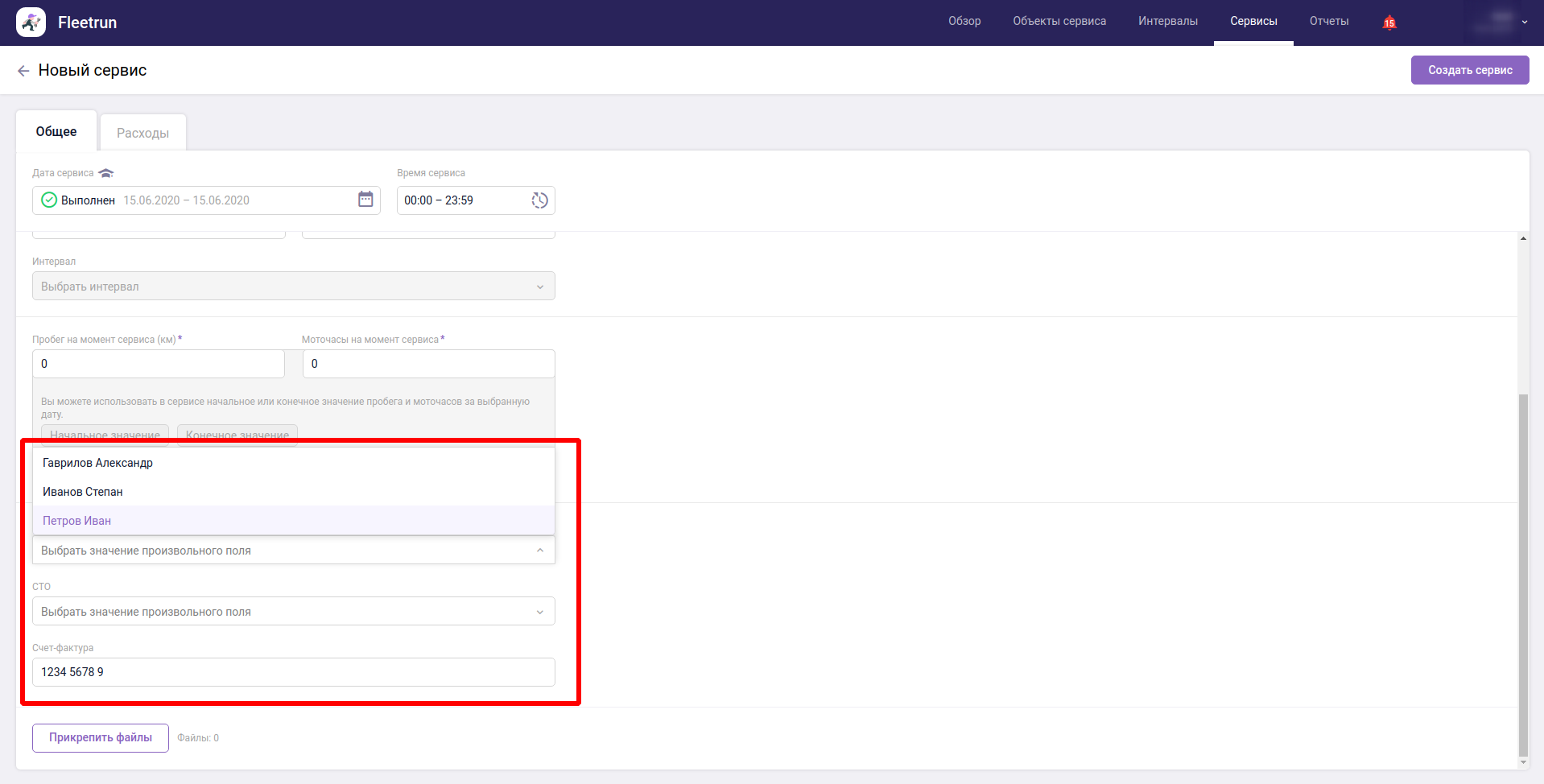The height and width of the screenshot is (784, 1544).
Task: Click the hat icon near Дата сервиса
Action: click(x=106, y=173)
